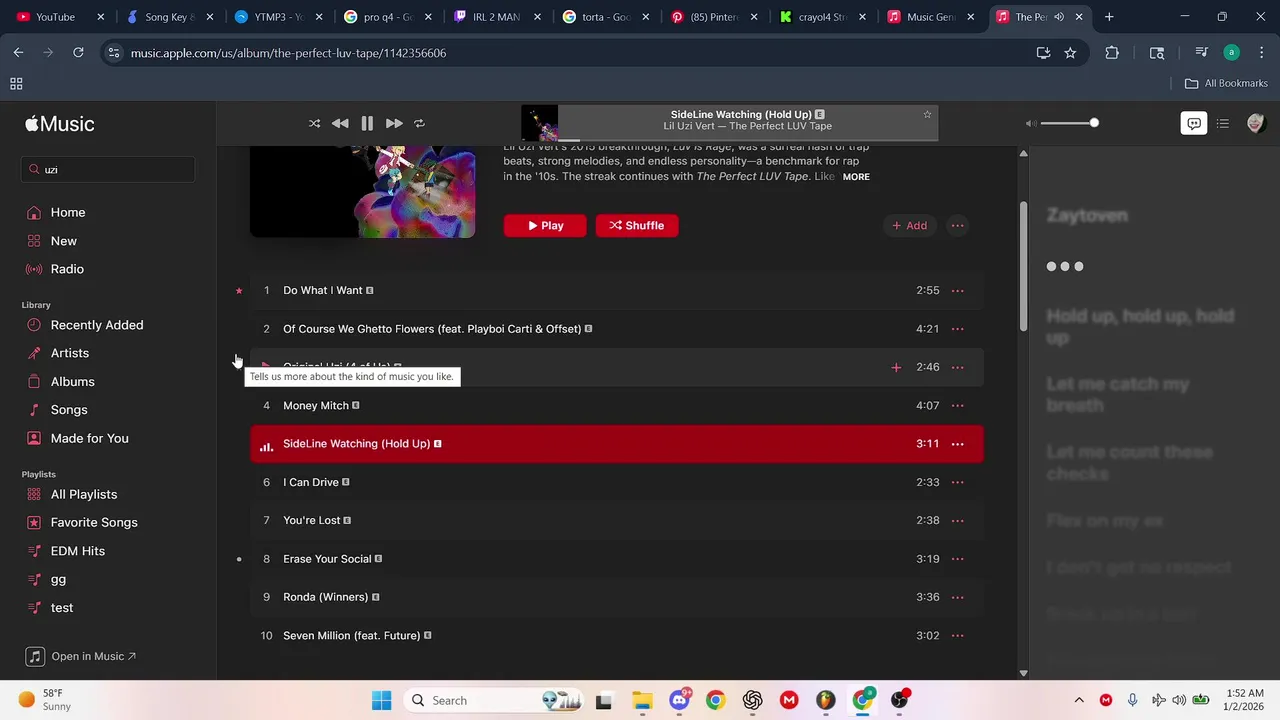Click the red Shuffle button
This screenshot has width=1280, height=720.
637,226
